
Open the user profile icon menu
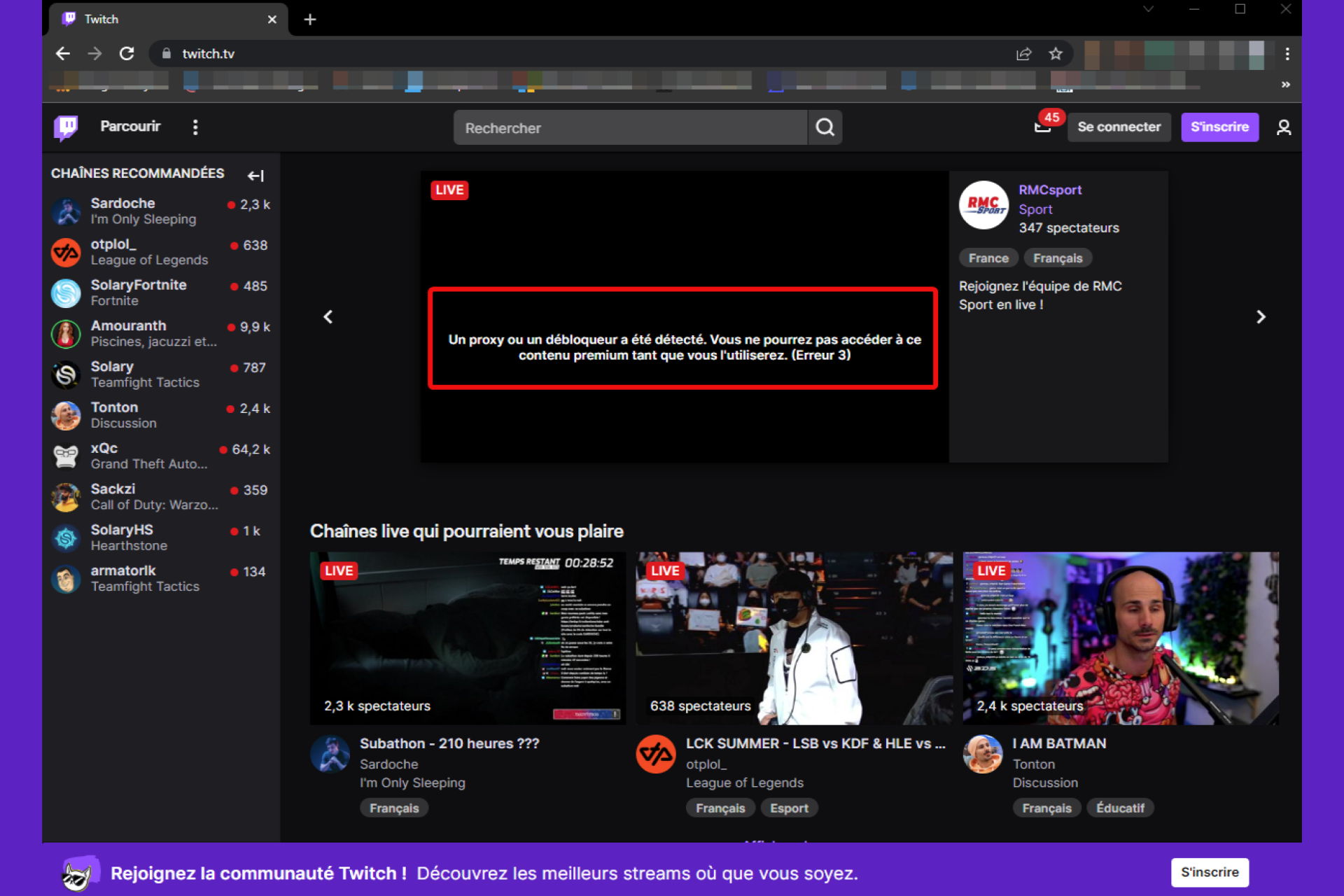tap(1283, 127)
